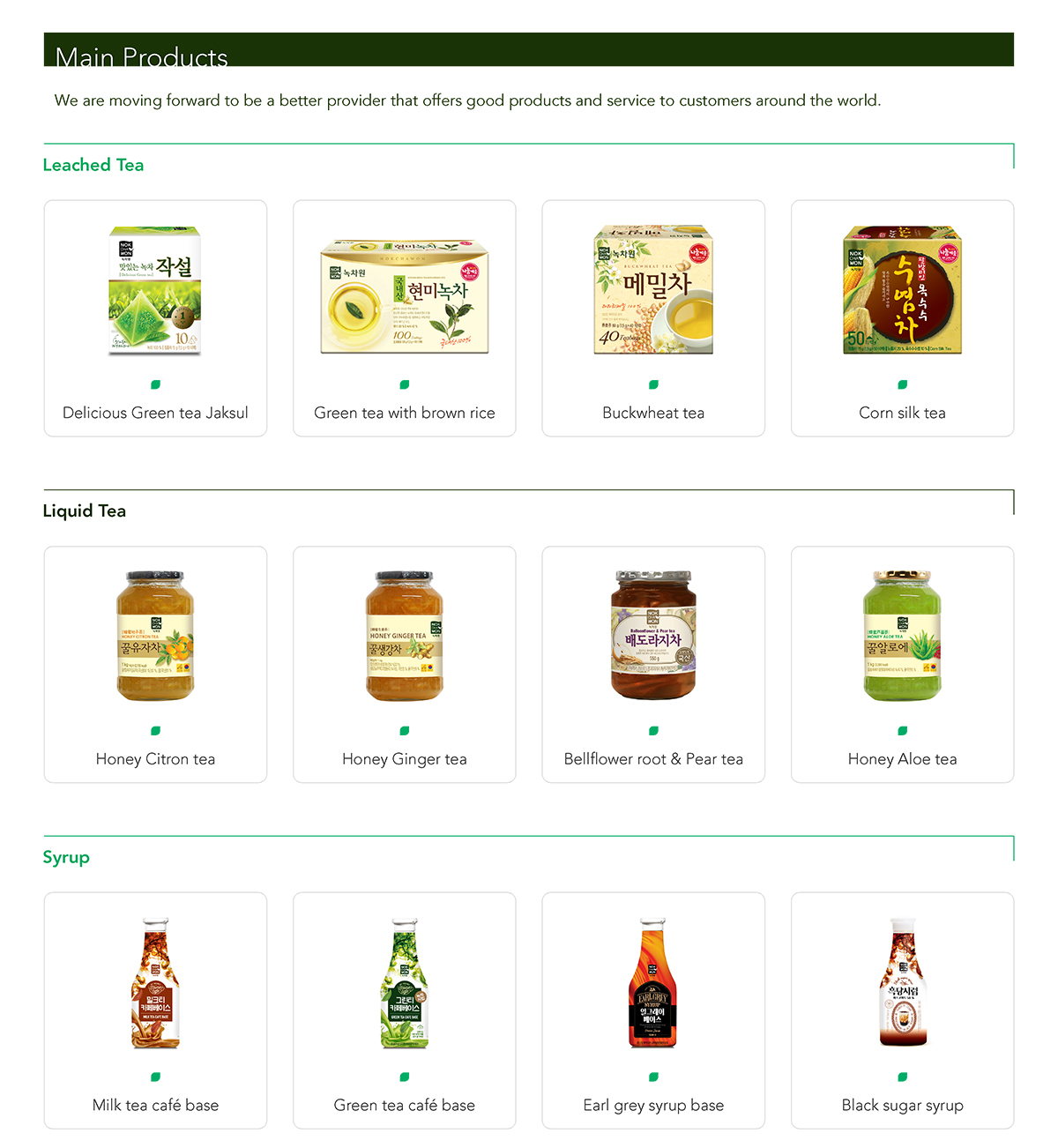
Task: Click the leaf icon above Black sugar syrup label
Action: pos(902,1077)
